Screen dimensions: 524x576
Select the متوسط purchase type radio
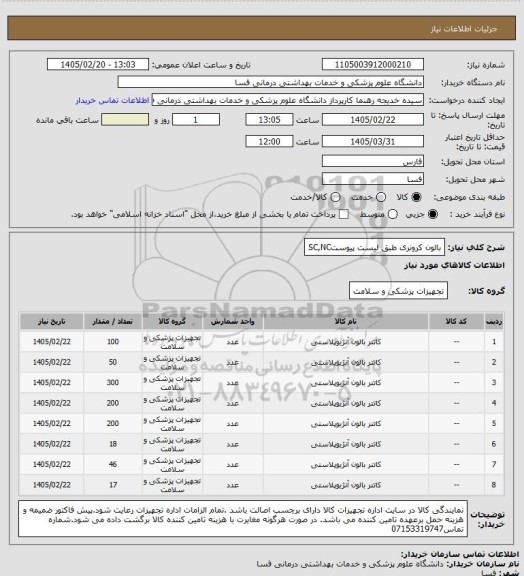[x=392, y=214]
